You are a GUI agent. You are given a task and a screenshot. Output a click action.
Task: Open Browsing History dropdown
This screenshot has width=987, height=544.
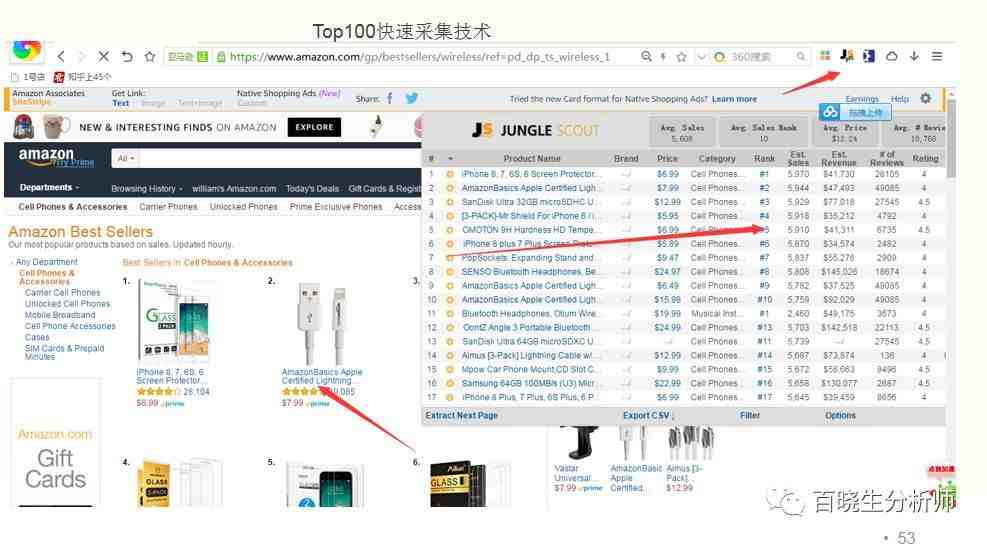(x=146, y=188)
